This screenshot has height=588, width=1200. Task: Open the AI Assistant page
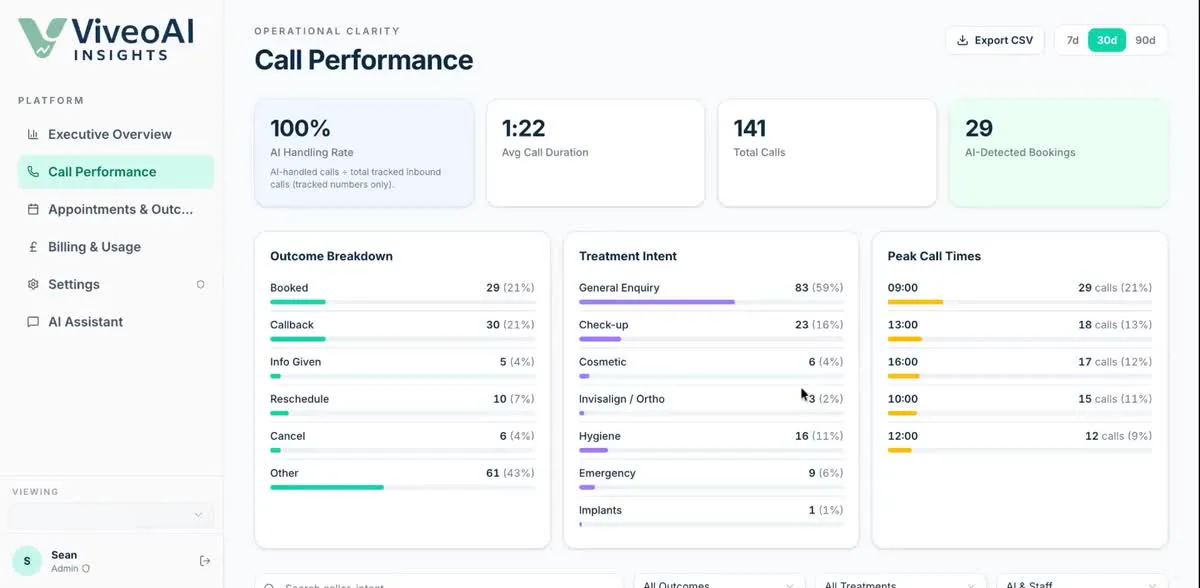click(115, 322)
